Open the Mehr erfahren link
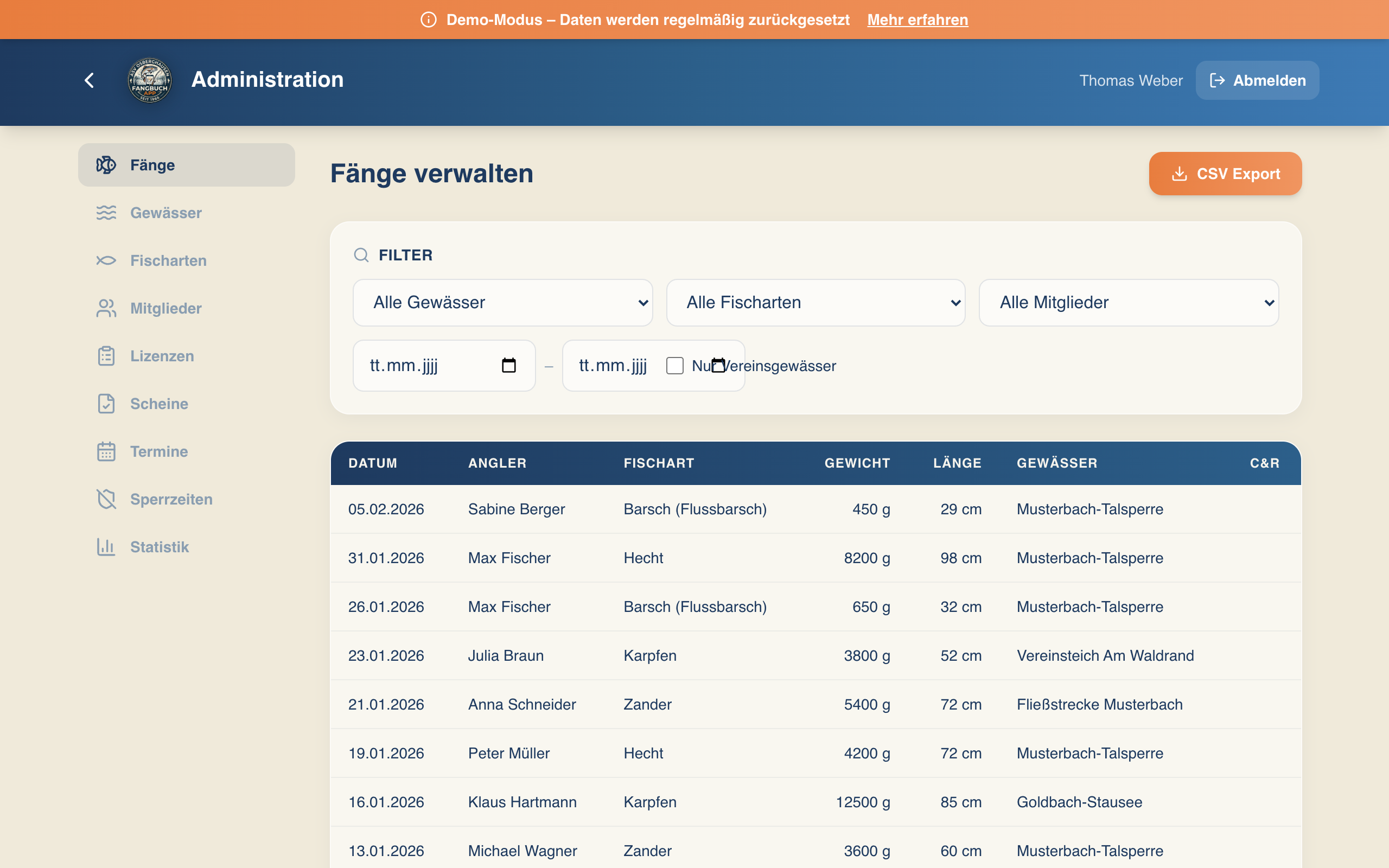 pos(917,19)
